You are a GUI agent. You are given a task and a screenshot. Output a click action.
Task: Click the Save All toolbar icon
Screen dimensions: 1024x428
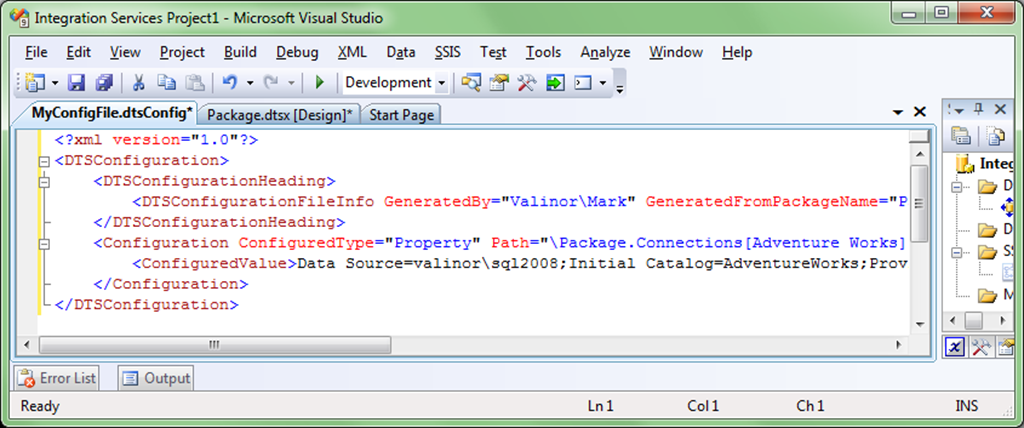103,83
